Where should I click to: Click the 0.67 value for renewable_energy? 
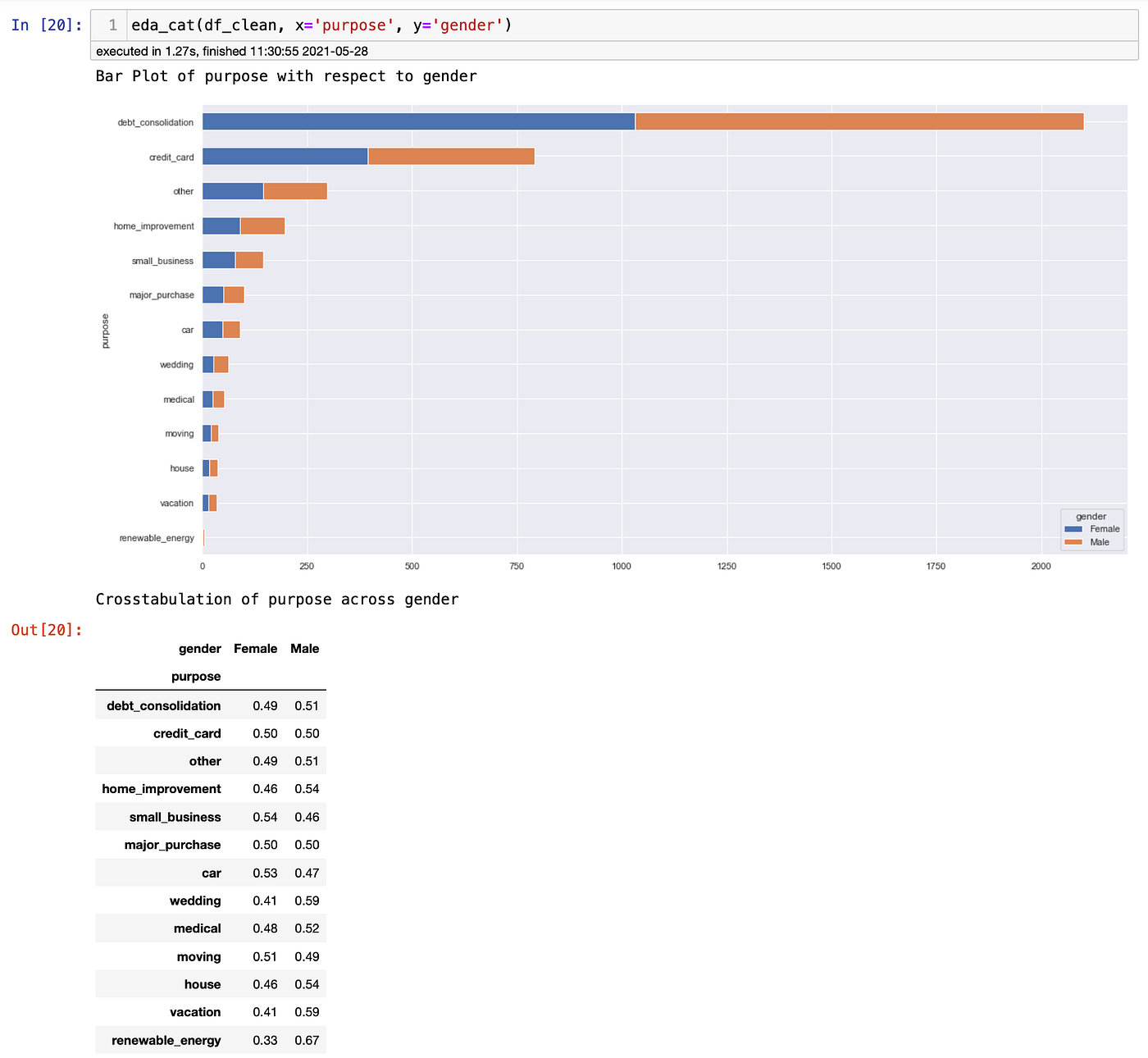[307, 1039]
